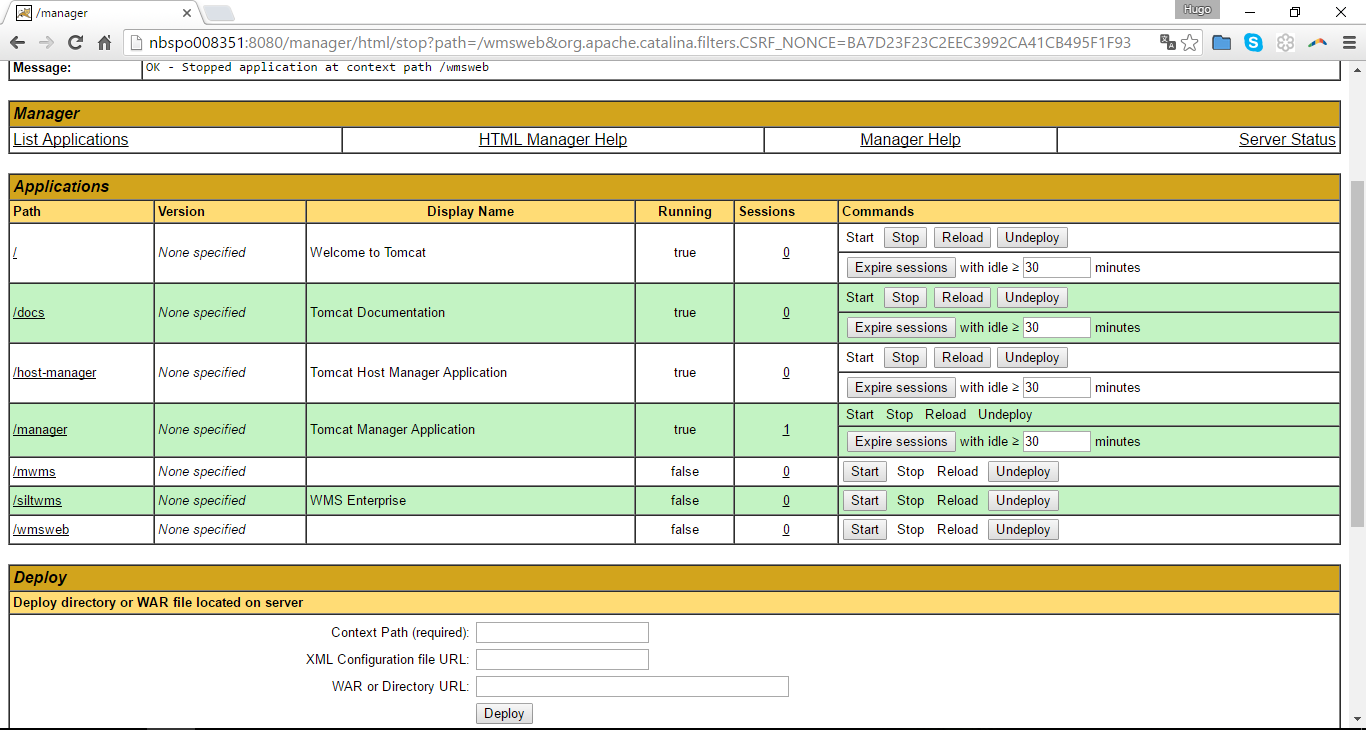The image size is (1366, 730).
Task: Open the /siltwms path link
Action: pyautogui.click(x=37, y=500)
